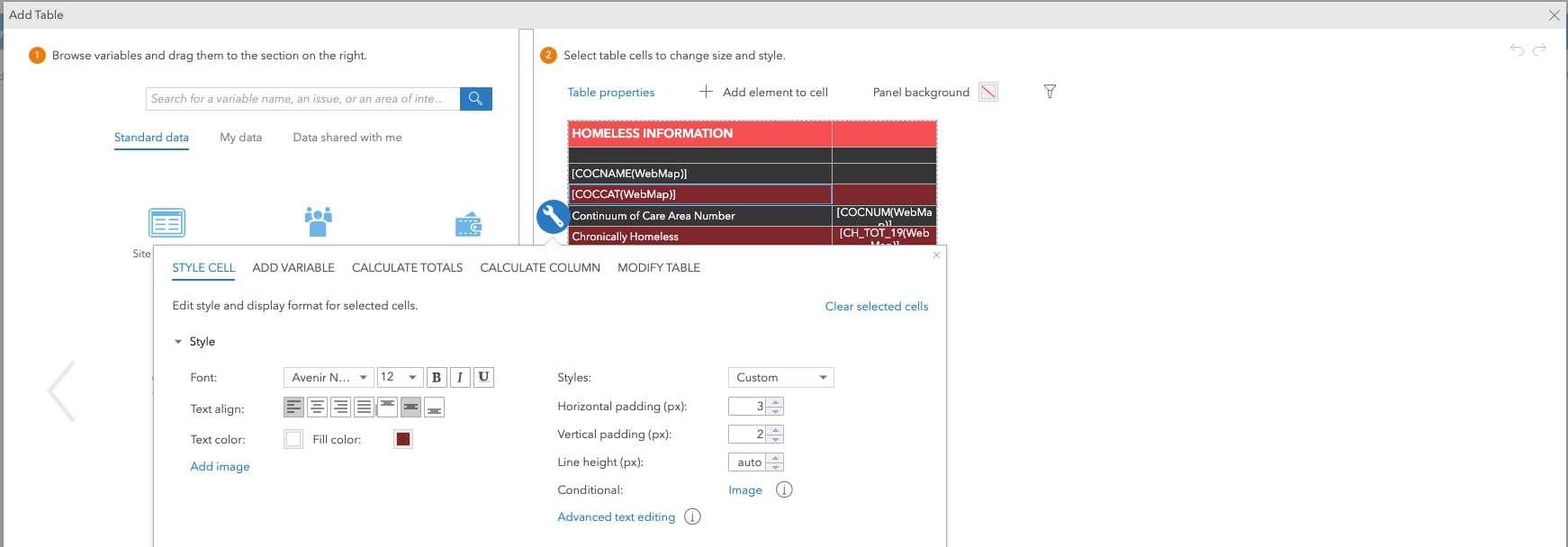The height and width of the screenshot is (547, 1568).
Task: Click the undo arrow icon
Action: pyautogui.click(x=1517, y=49)
